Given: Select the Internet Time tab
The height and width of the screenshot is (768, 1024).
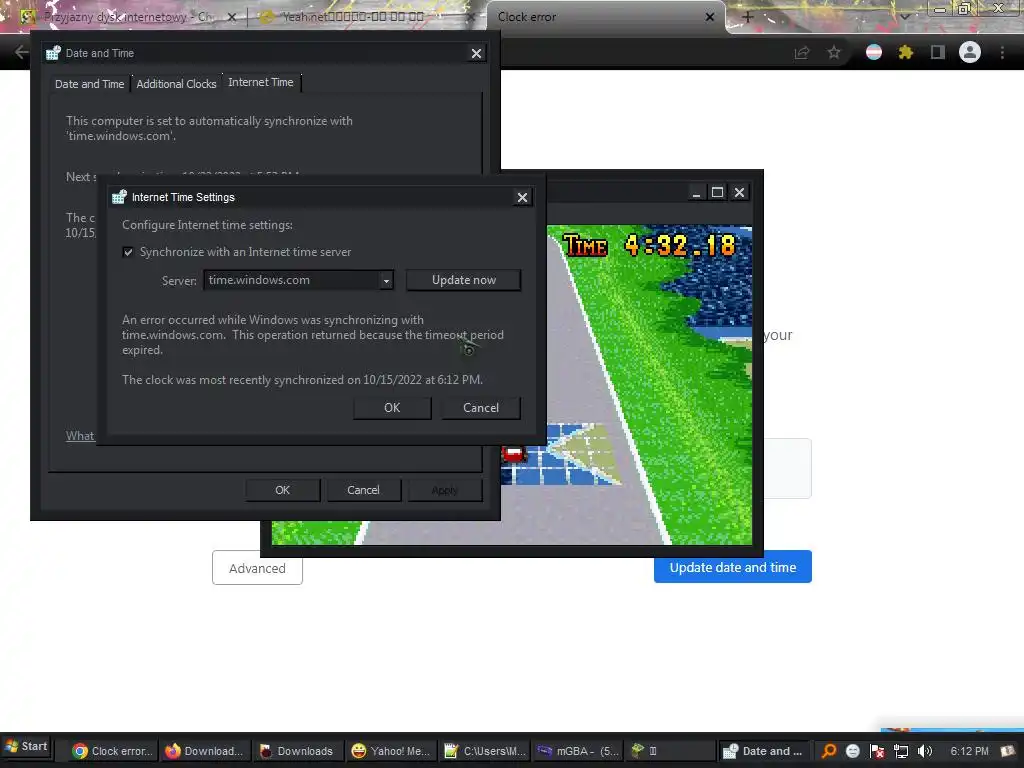Looking at the screenshot, I should click(x=261, y=82).
